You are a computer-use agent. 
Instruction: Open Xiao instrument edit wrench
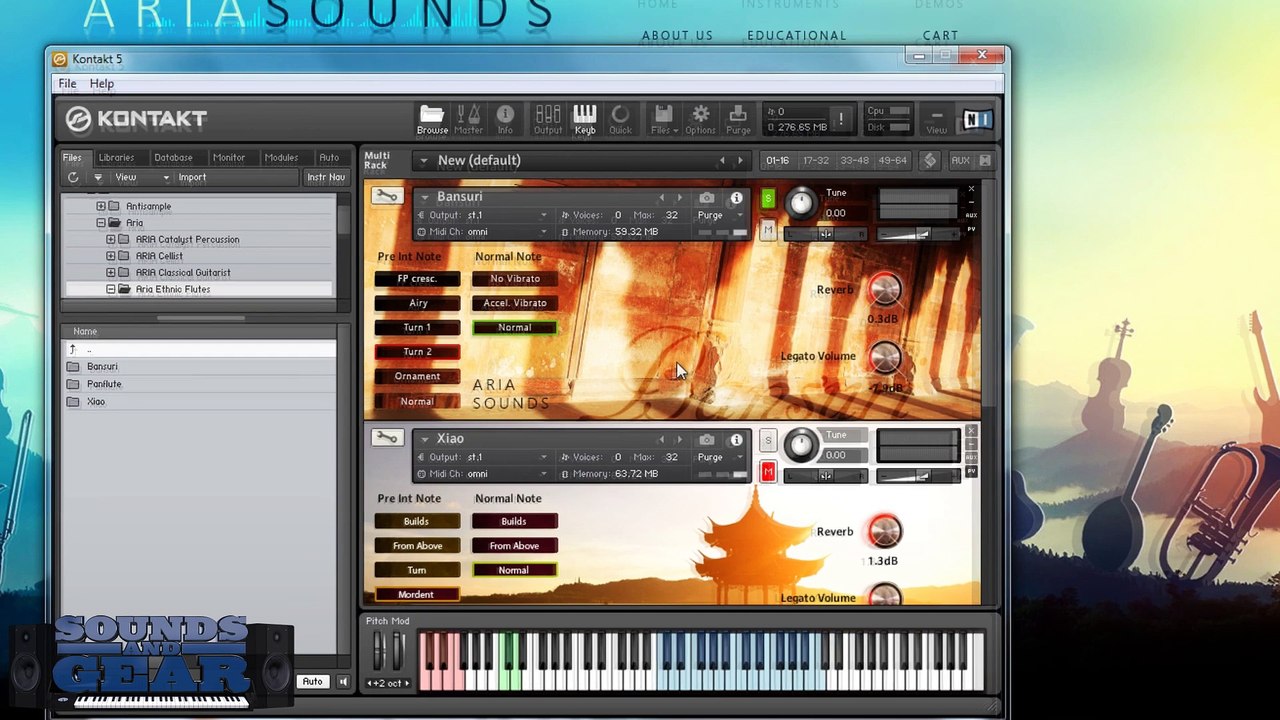coord(387,438)
